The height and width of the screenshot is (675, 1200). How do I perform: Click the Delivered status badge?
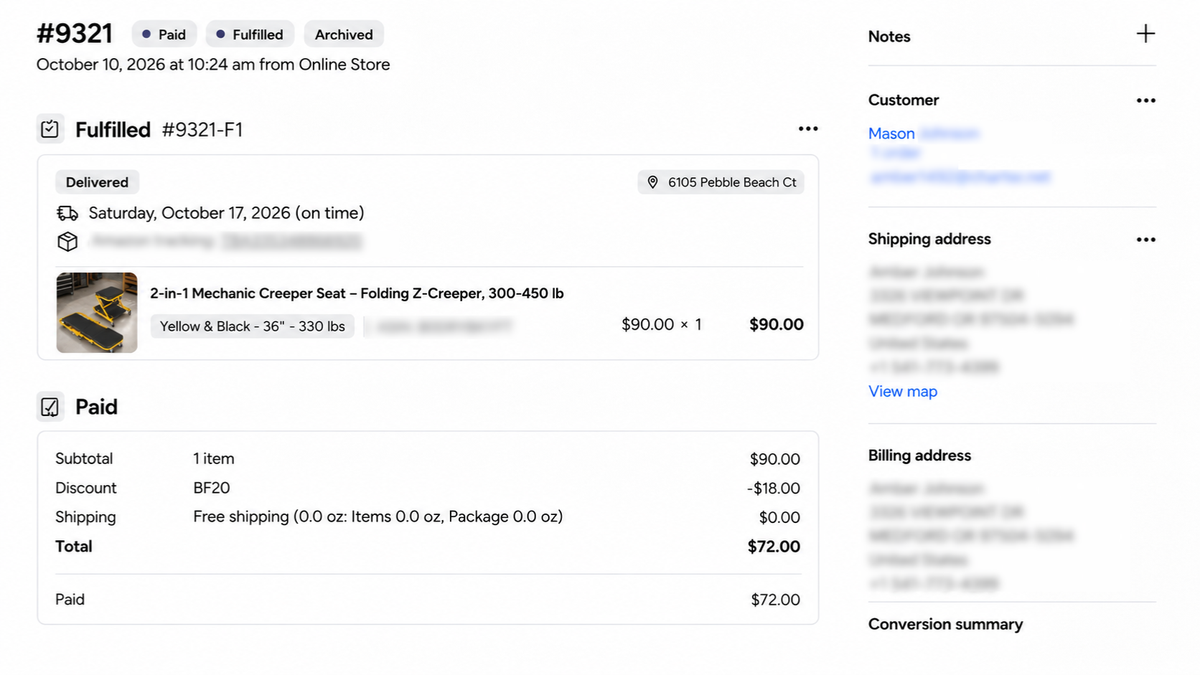(x=97, y=182)
